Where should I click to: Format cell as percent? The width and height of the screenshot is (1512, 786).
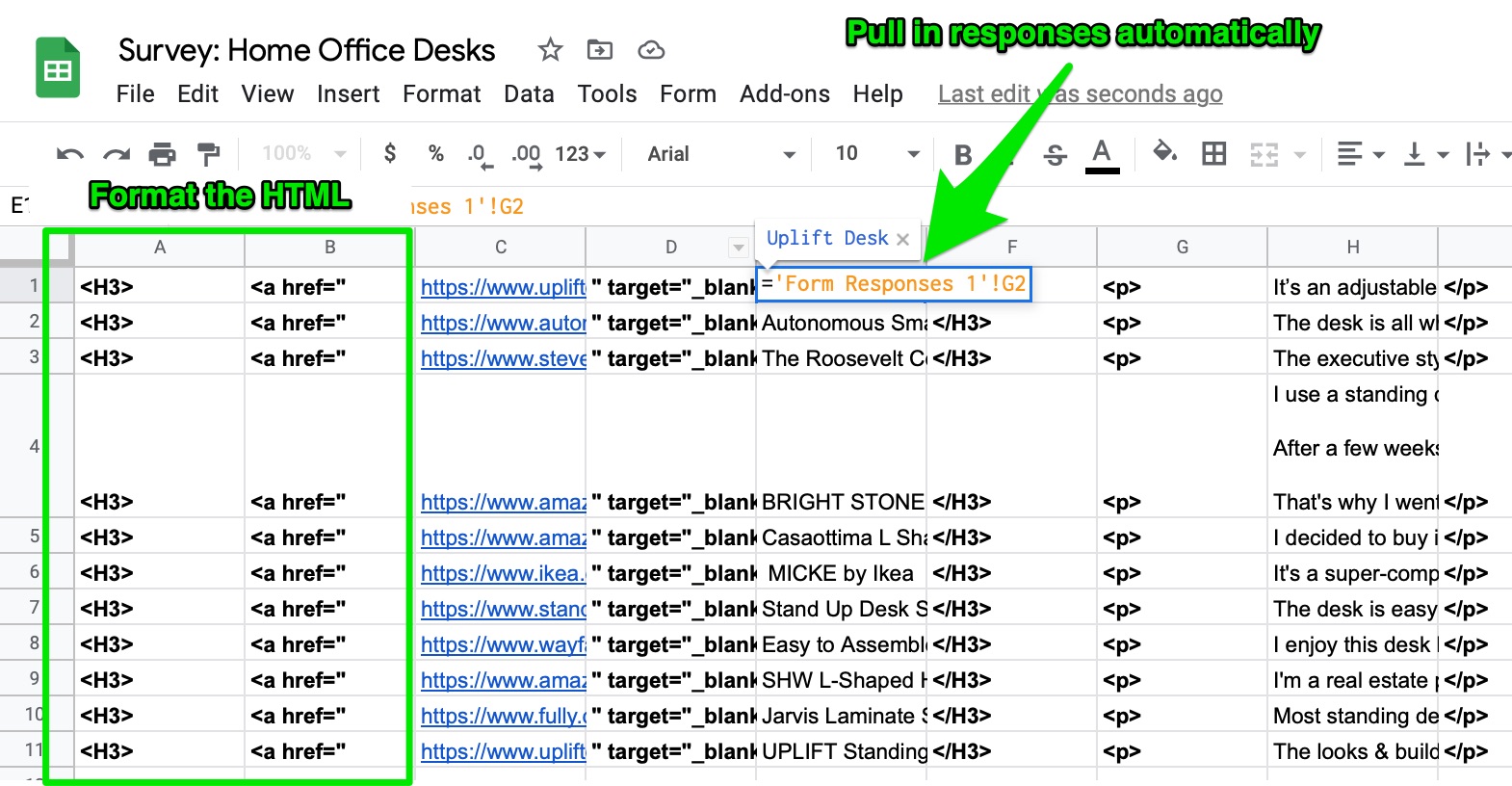(x=436, y=153)
